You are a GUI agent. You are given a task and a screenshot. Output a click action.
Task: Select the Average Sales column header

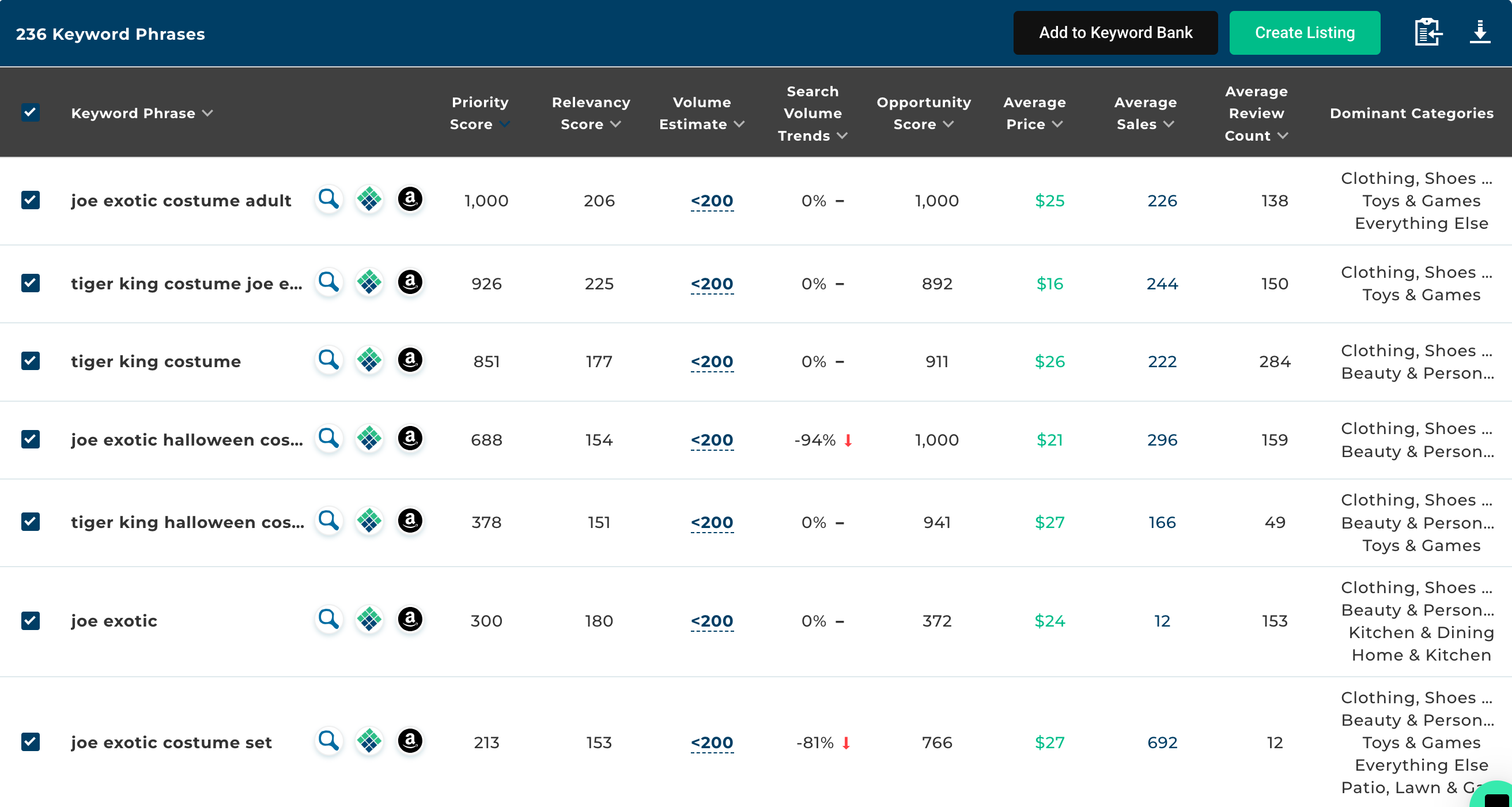click(x=1144, y=112)
